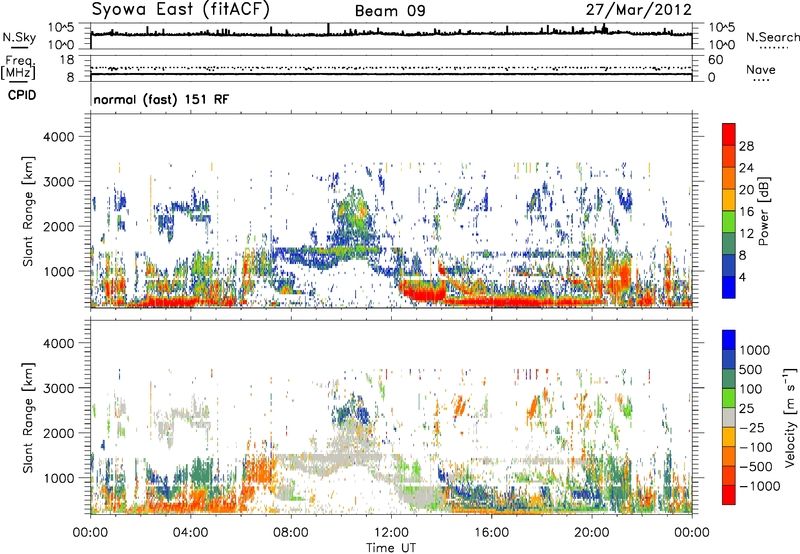
Task: Click the "N.Sky" axis label
Action: (x=19, y=37)
